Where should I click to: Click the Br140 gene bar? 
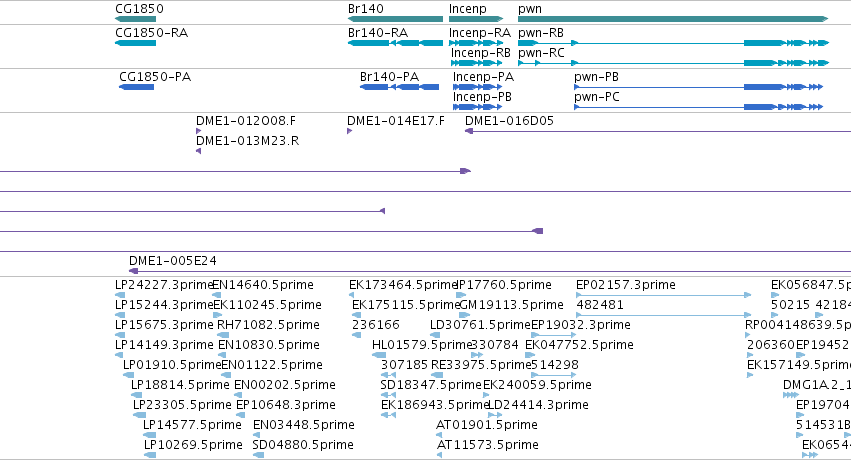(x=395, y=19)
